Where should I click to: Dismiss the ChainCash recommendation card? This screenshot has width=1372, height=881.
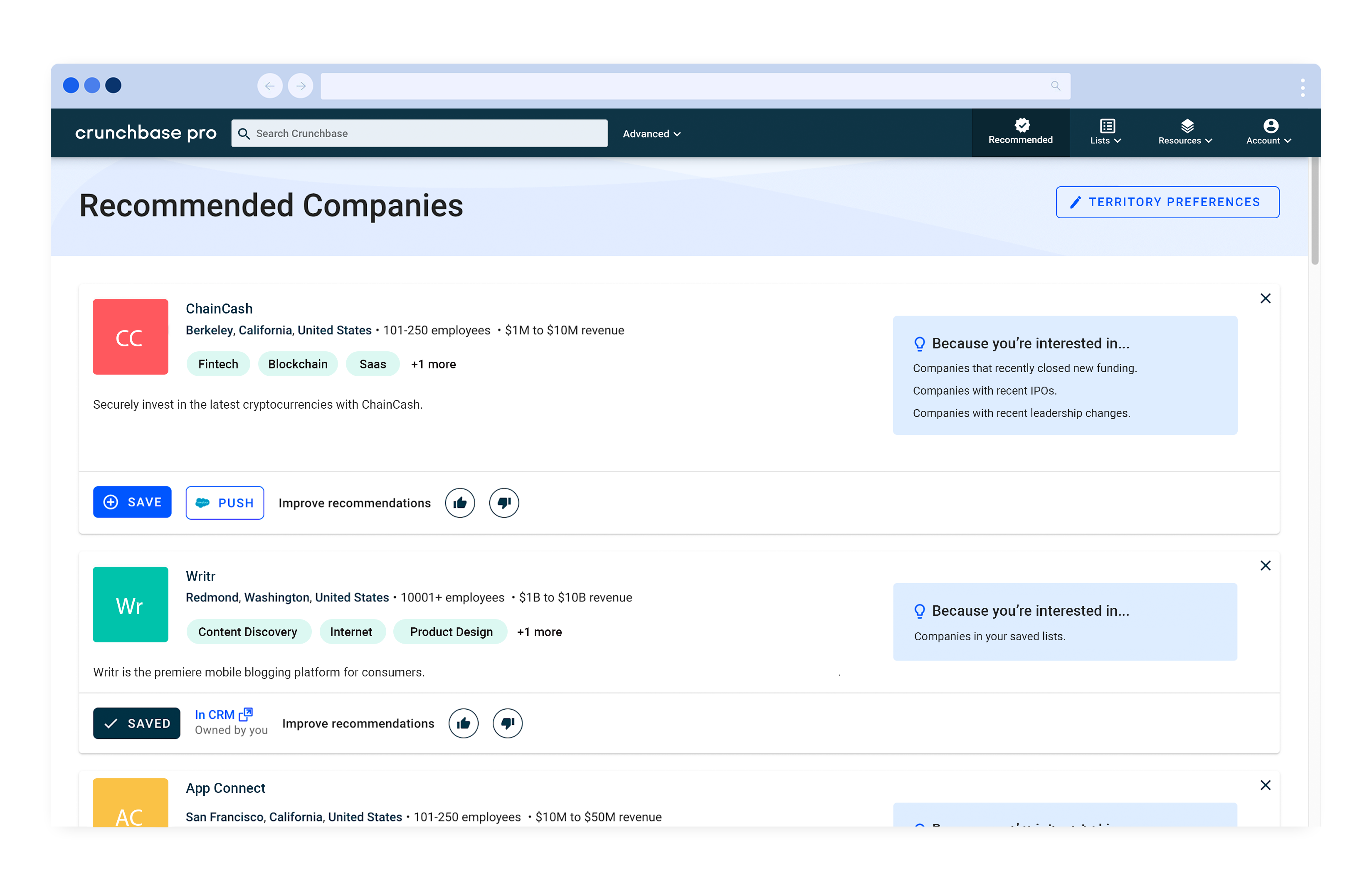(x=1265, y=299)
